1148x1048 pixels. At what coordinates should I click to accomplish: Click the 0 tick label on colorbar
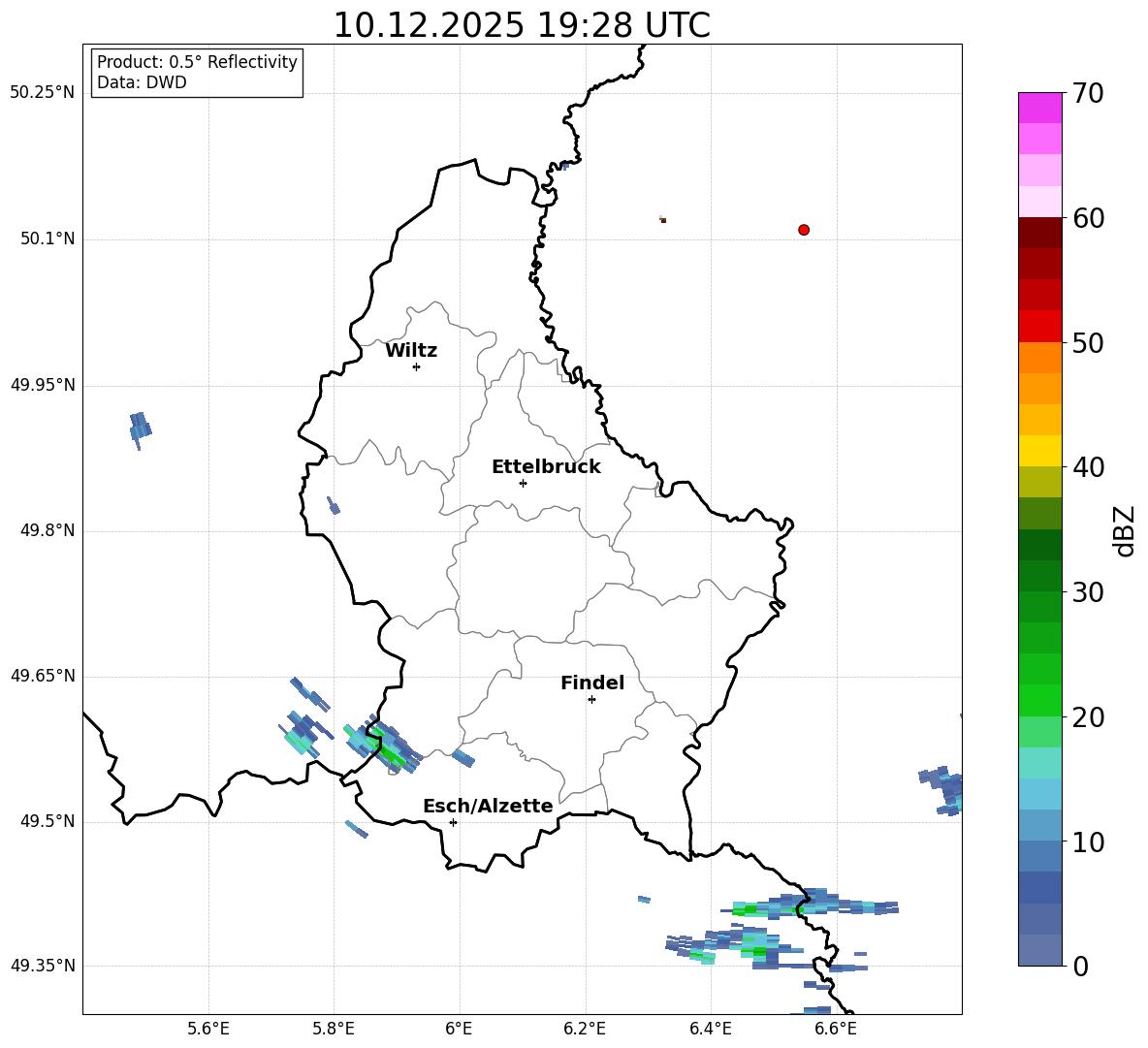pos(1080,966)
